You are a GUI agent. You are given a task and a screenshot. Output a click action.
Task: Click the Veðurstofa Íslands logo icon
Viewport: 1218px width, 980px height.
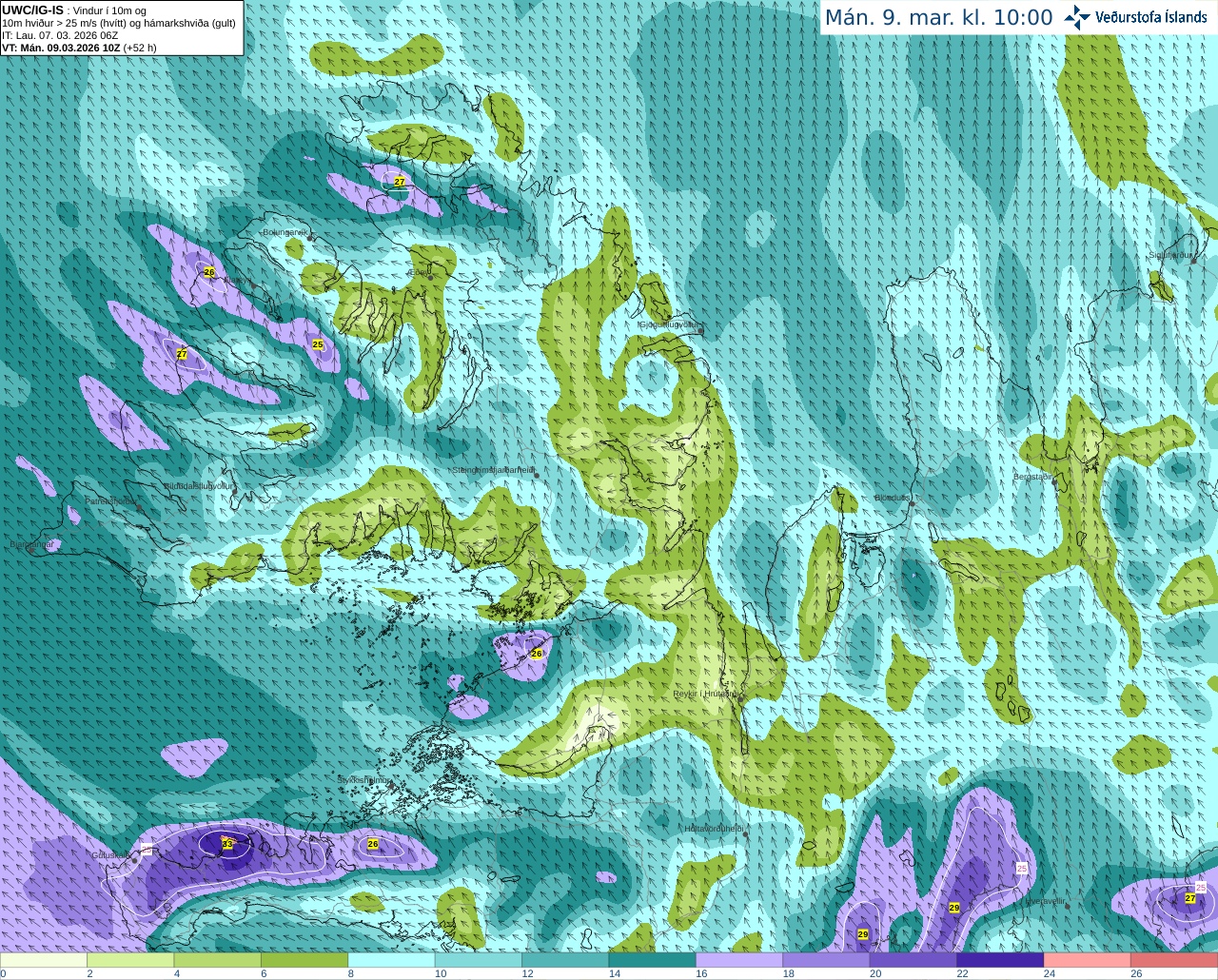coord(1077,17)
